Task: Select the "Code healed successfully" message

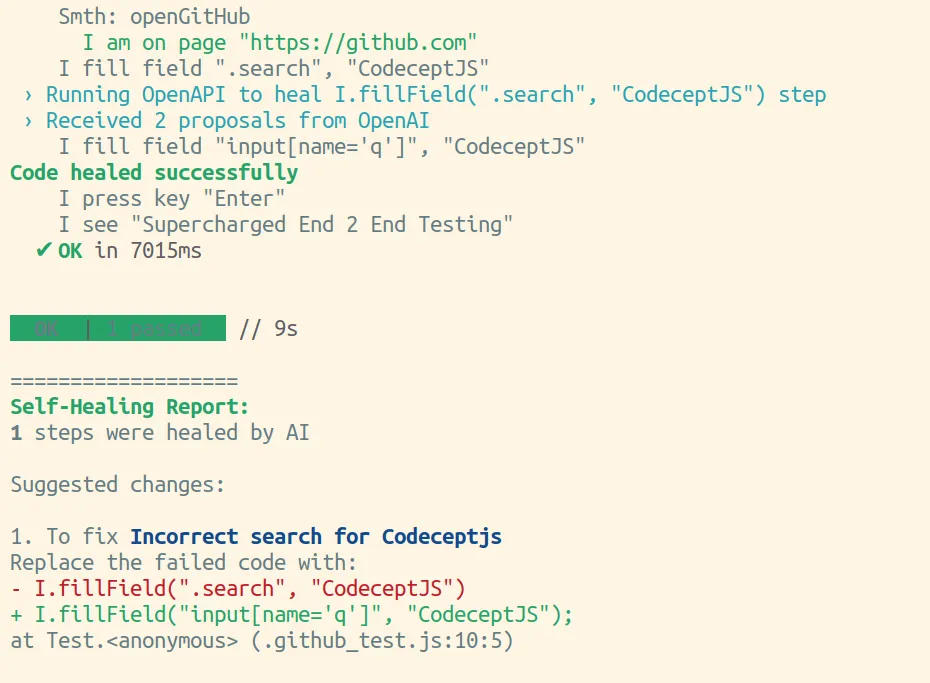Action: click(154, 173)
